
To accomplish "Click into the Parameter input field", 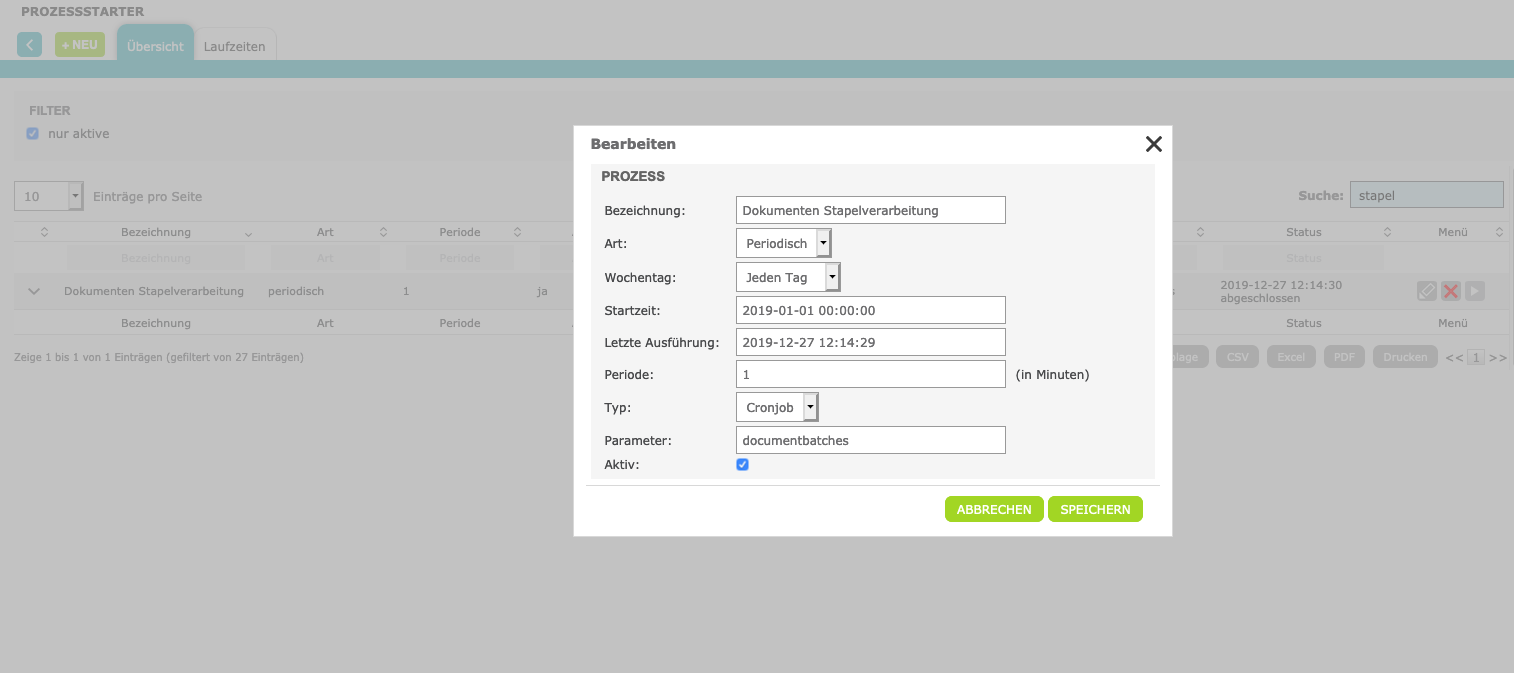I will 870,440.
